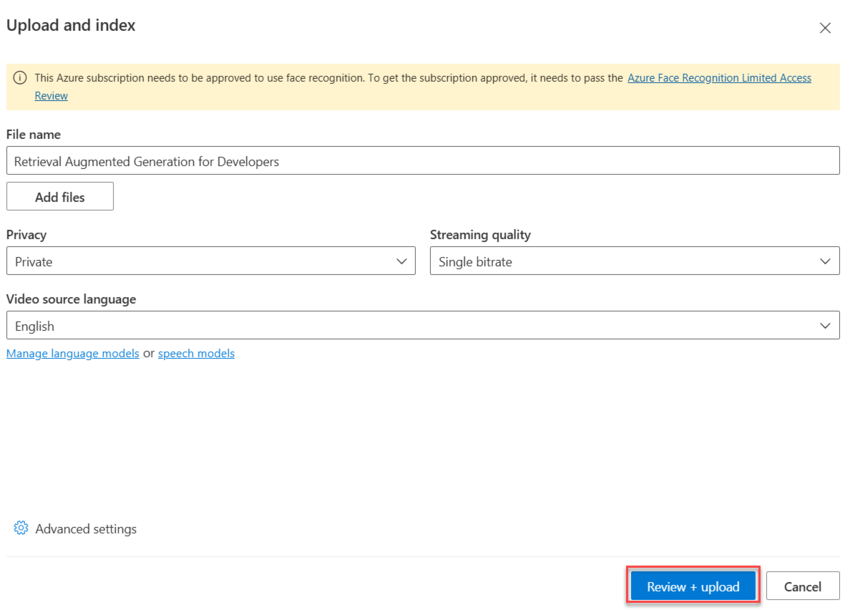The image size is (850, 610).
Task: Close the Upload and index dialog
Action: tap(825, 28)
